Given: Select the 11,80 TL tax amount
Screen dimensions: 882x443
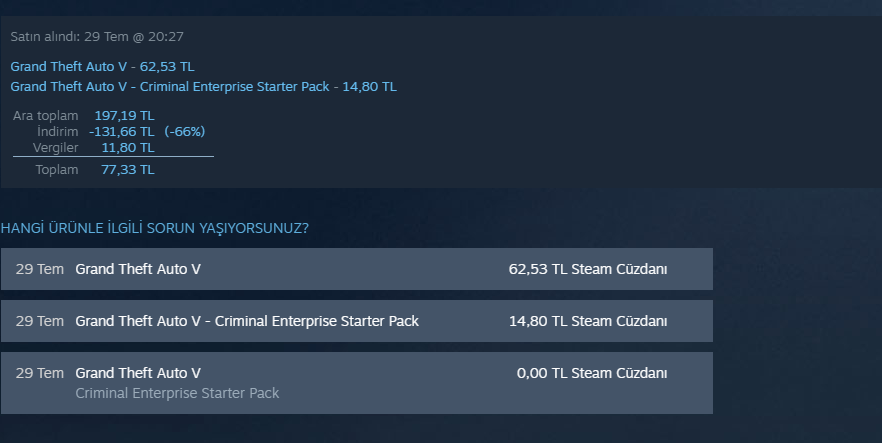Looking at the screenshot, I should click(128, 148).
